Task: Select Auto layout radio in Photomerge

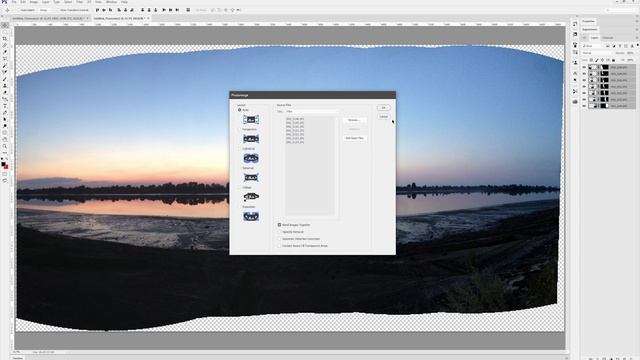Action: (x=240, y=110)
